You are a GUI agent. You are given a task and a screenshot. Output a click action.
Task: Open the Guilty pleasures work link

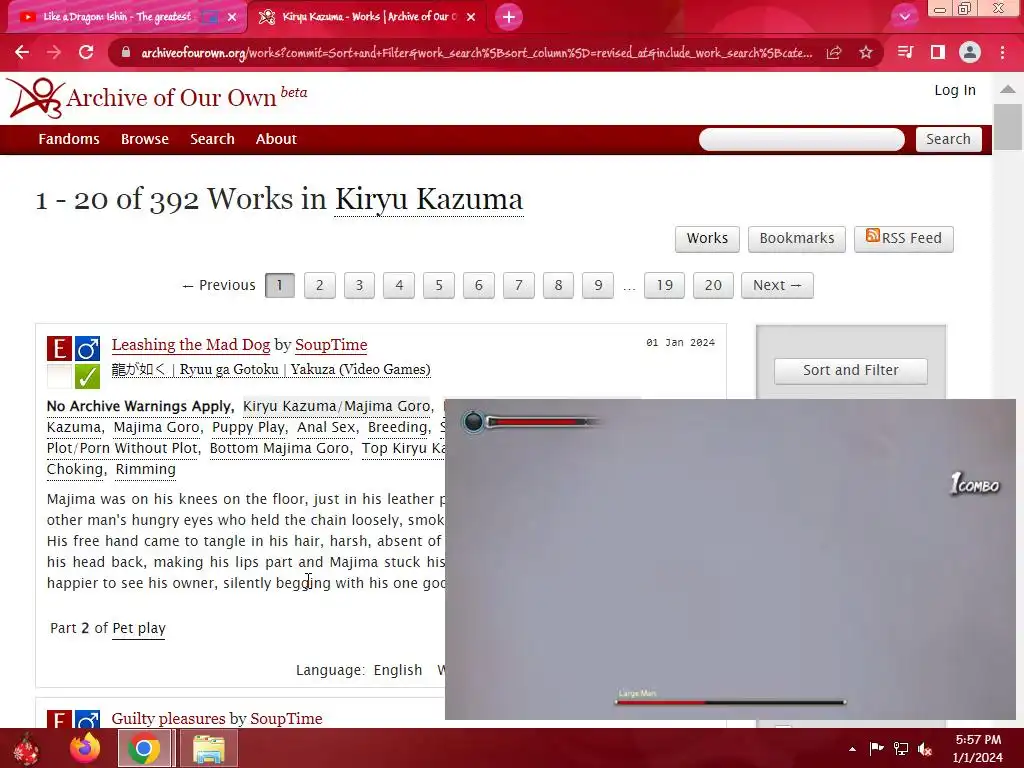(x=170, y=718)
